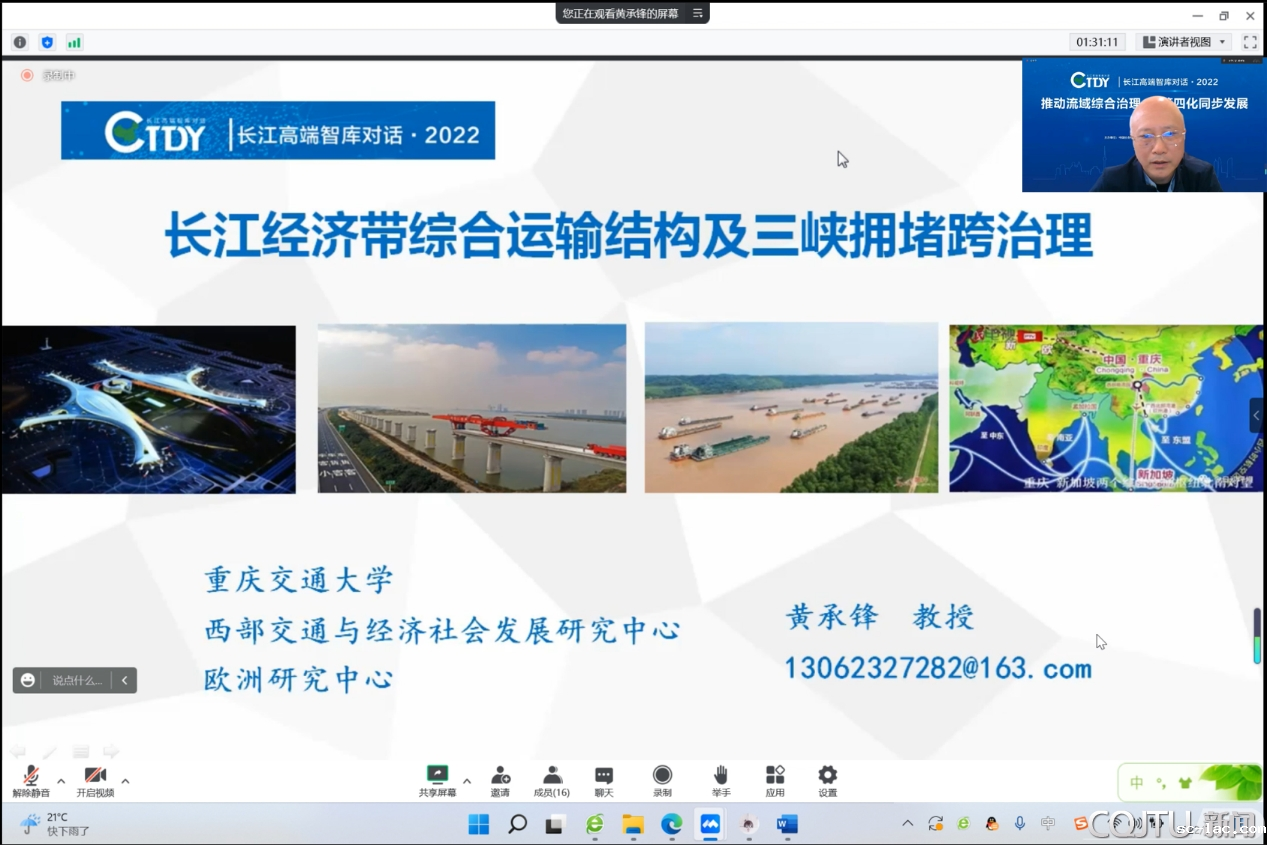Viewport: 1267px width, 845px height.
Task: Open the screen-viewing options menu at top
Action: tap(698, 13)
